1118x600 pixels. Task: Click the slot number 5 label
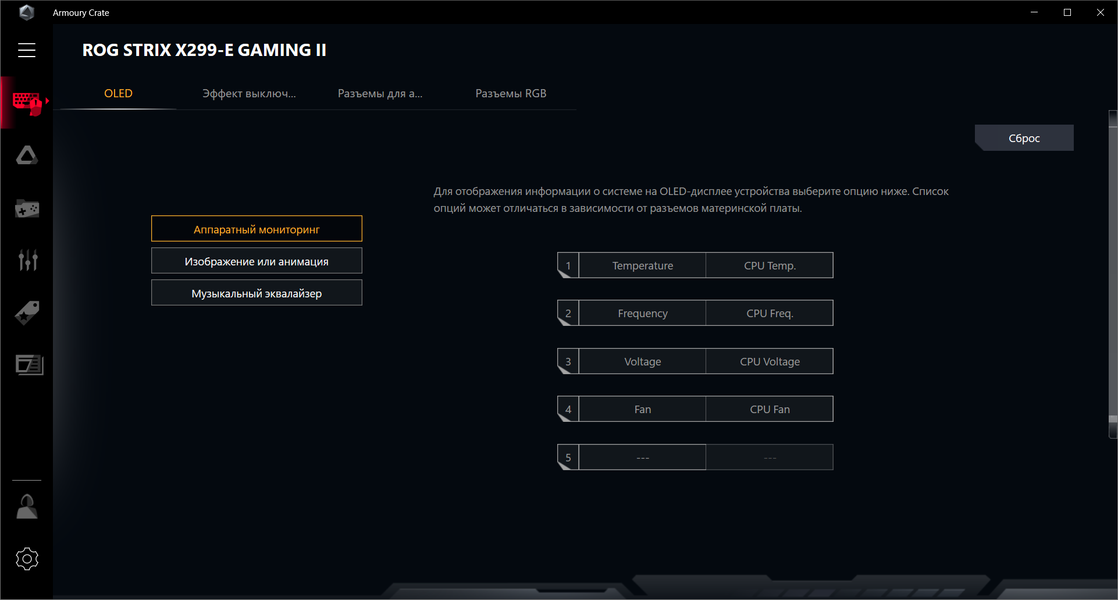(x=568, y=457)
